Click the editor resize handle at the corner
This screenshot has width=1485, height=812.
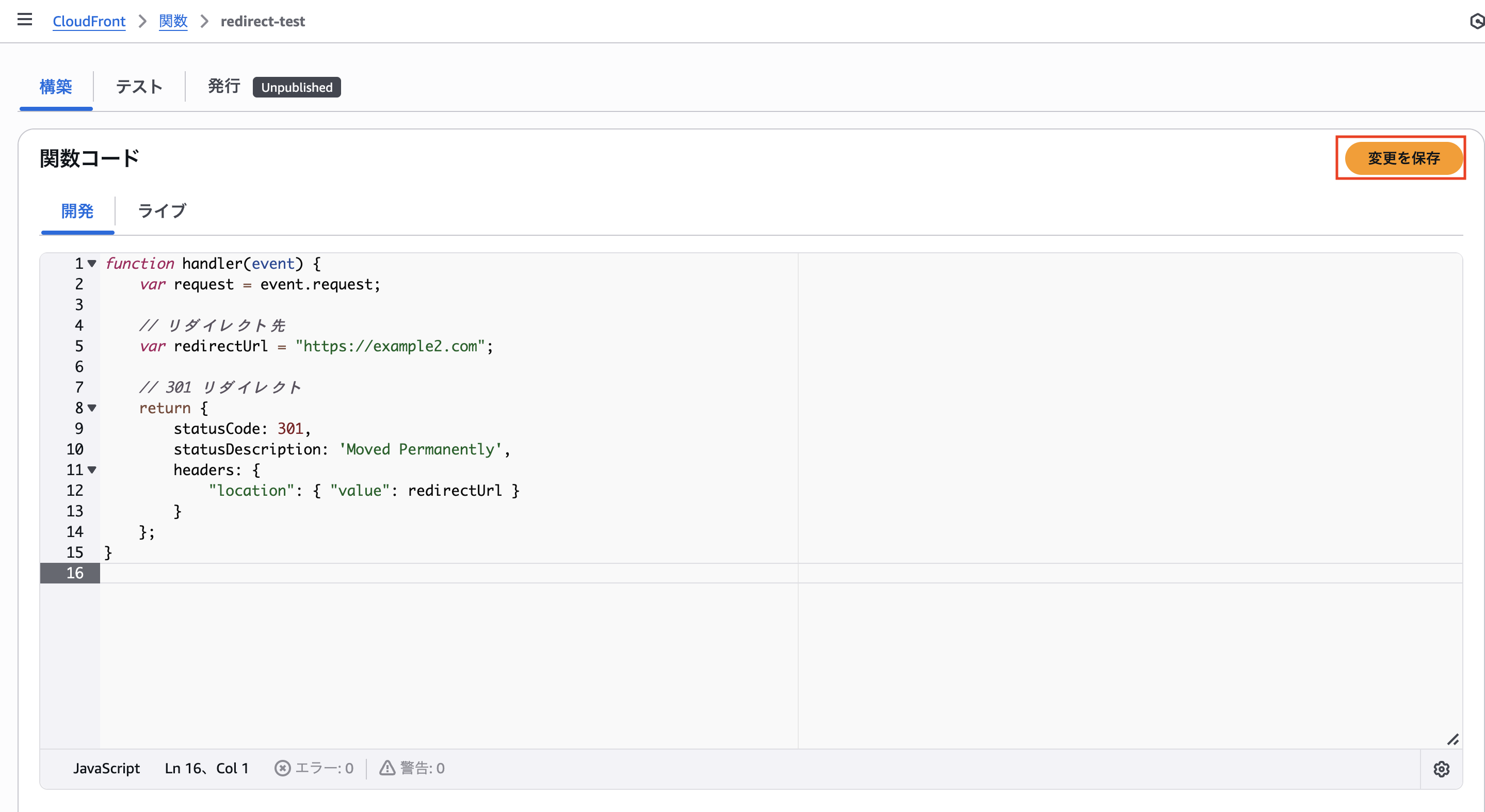1452,739
